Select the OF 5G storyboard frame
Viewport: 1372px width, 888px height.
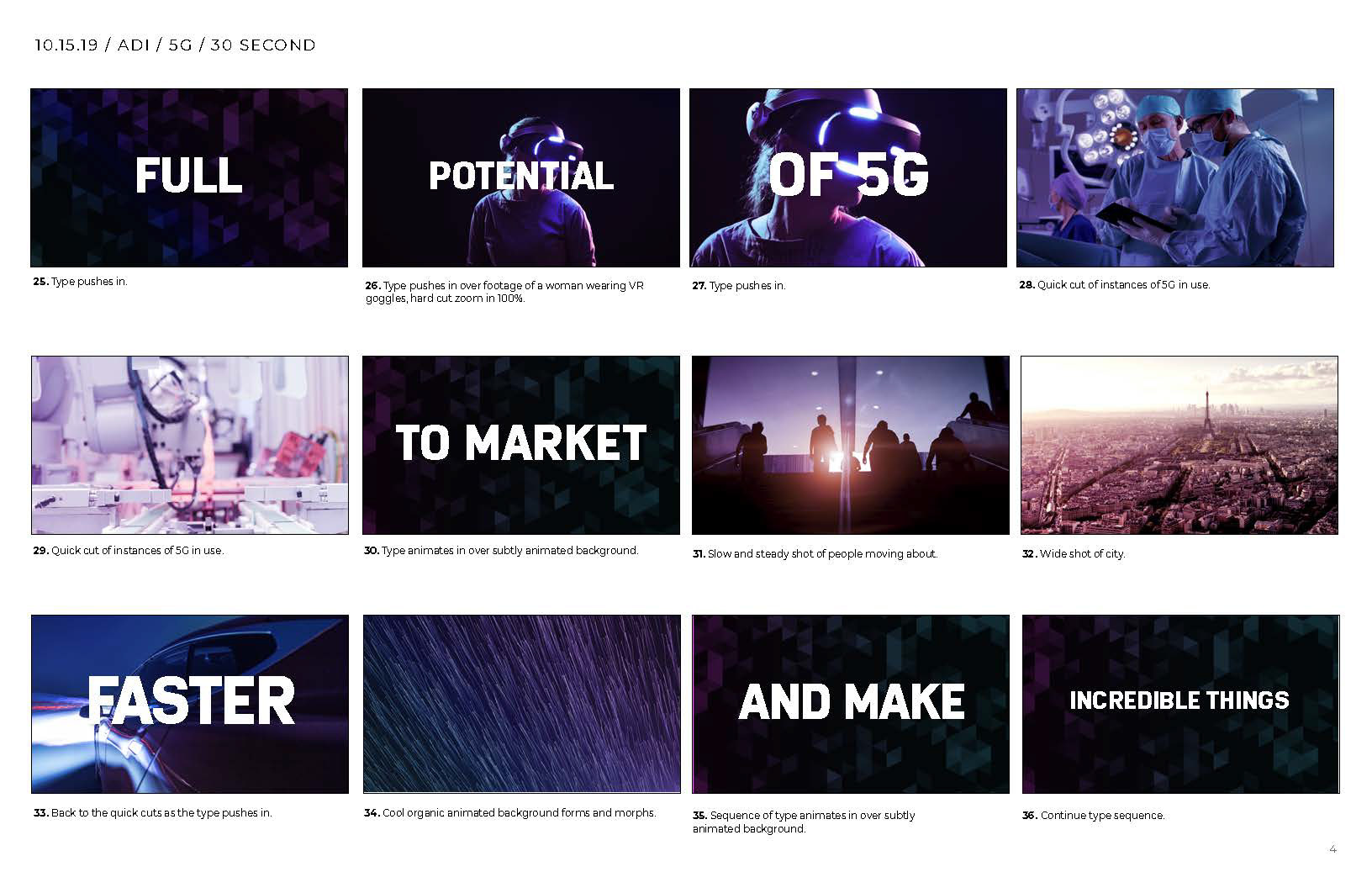pyautogui.click(x=848, y=178)
